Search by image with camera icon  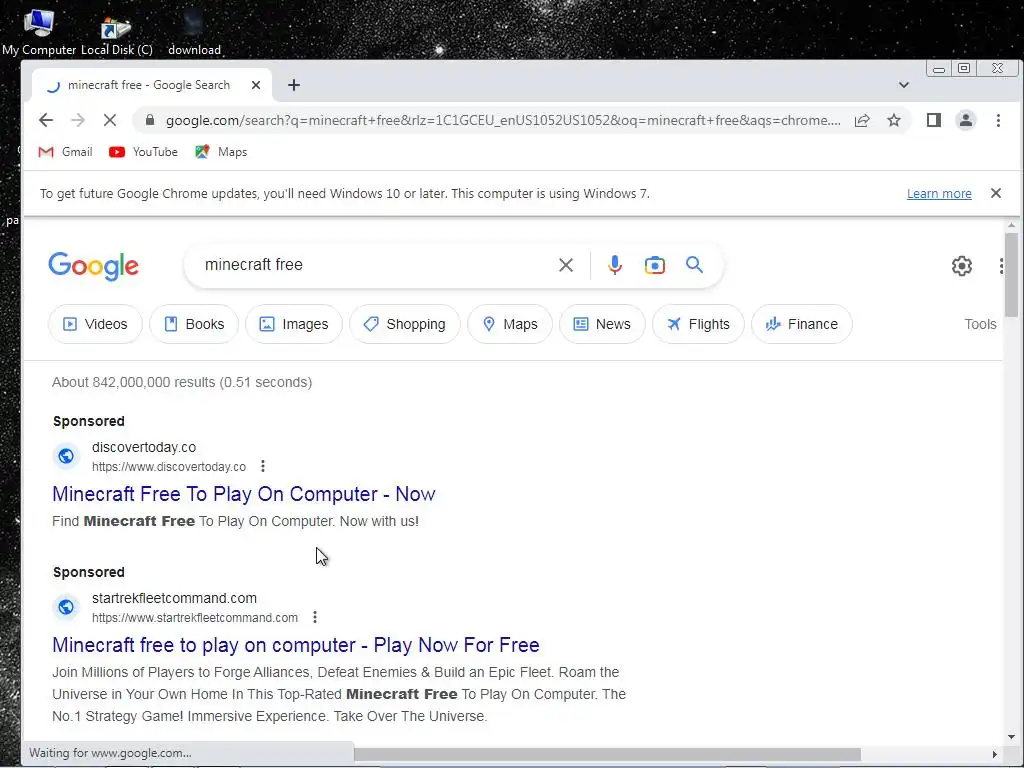pos(654,265)
